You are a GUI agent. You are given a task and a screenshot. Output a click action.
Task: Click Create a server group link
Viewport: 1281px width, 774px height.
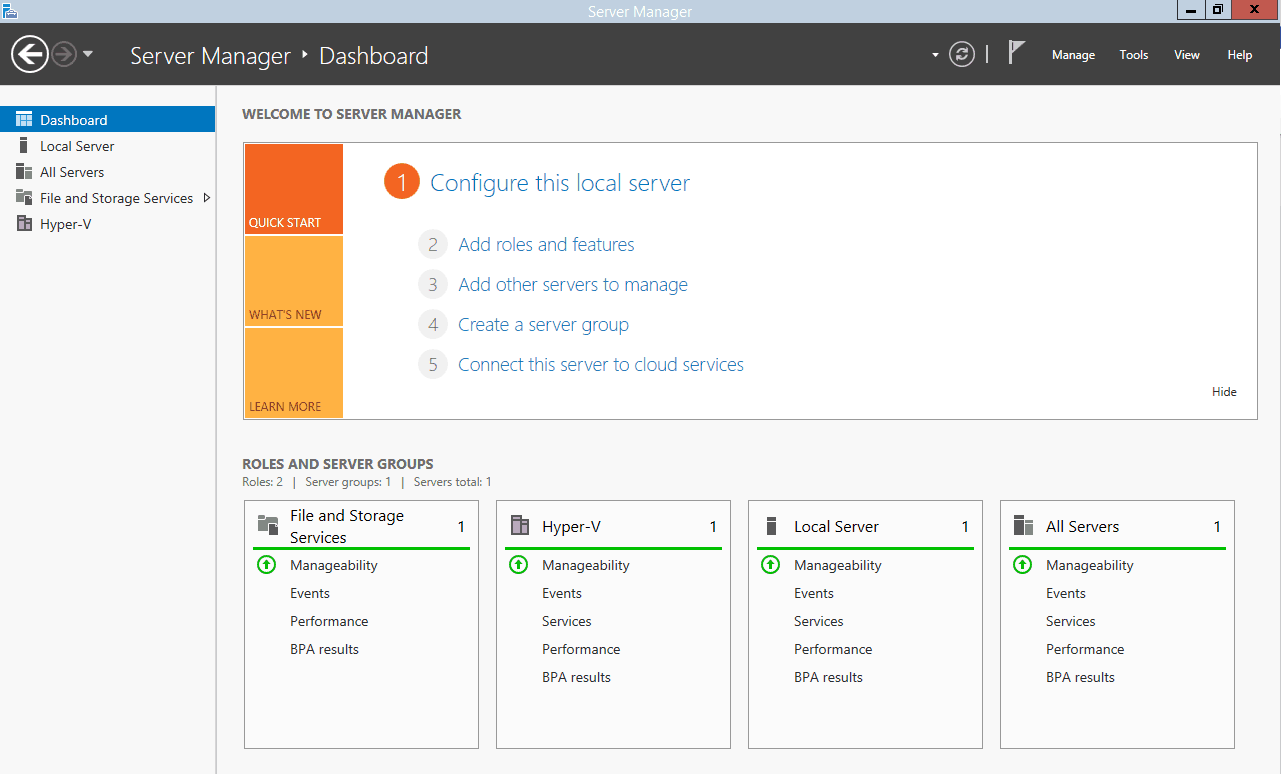[x=543, y=324]
